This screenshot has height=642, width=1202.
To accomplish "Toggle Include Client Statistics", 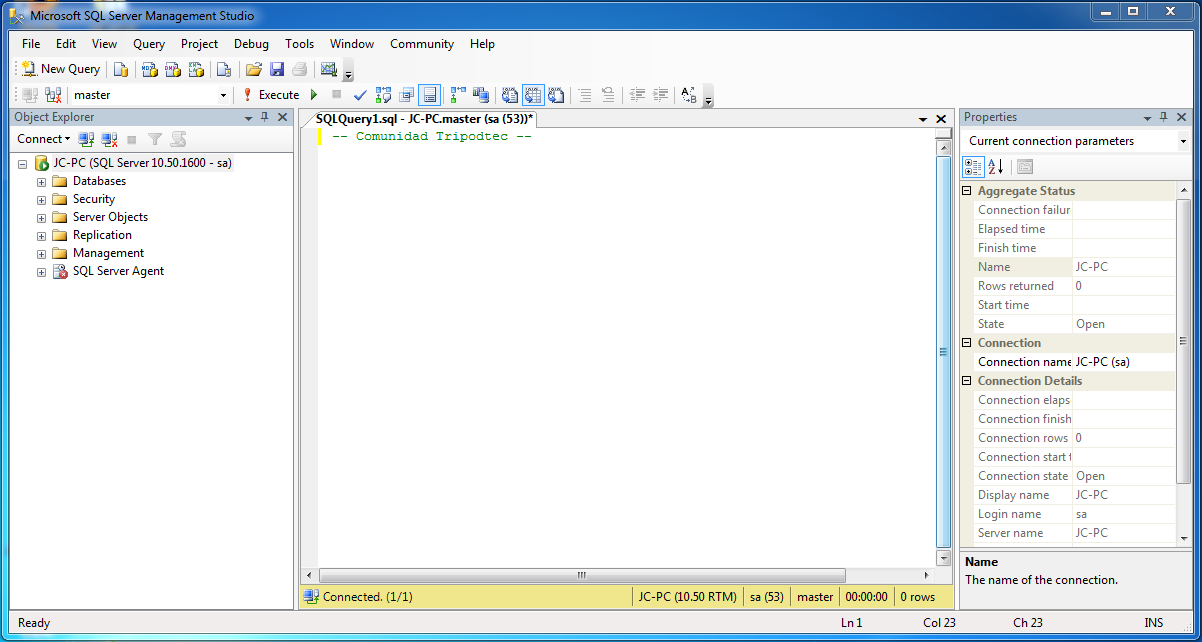I will [481, 95].
